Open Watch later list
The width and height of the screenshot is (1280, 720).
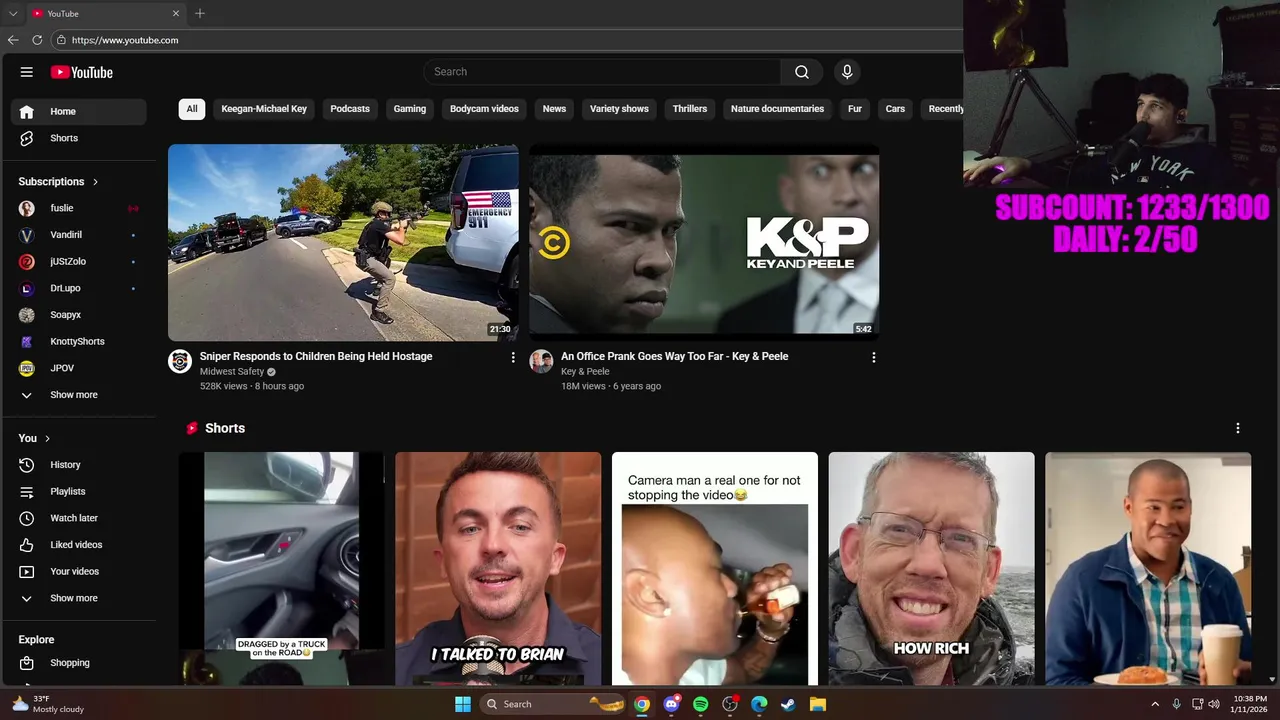coord(78,518)
